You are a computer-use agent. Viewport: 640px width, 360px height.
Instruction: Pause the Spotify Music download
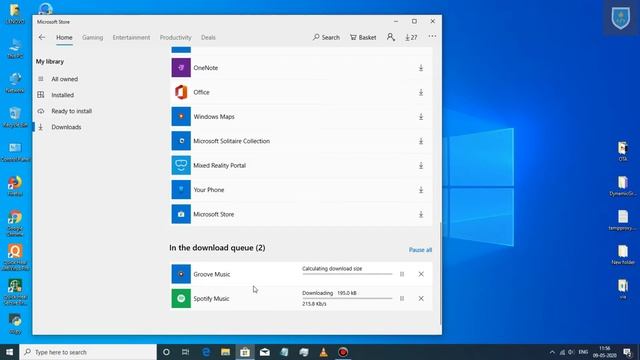(x=402, y=298)
